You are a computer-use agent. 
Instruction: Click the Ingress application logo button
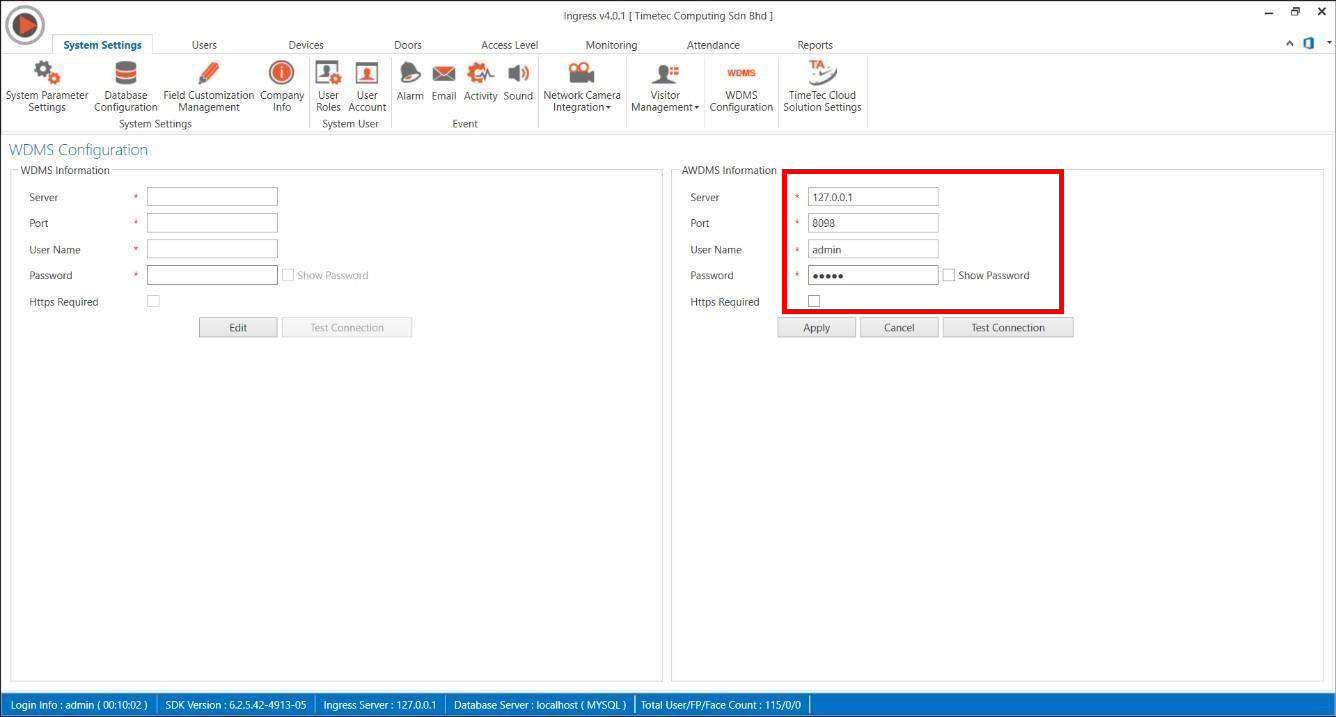pyautogui.click(x=25, y=24)
